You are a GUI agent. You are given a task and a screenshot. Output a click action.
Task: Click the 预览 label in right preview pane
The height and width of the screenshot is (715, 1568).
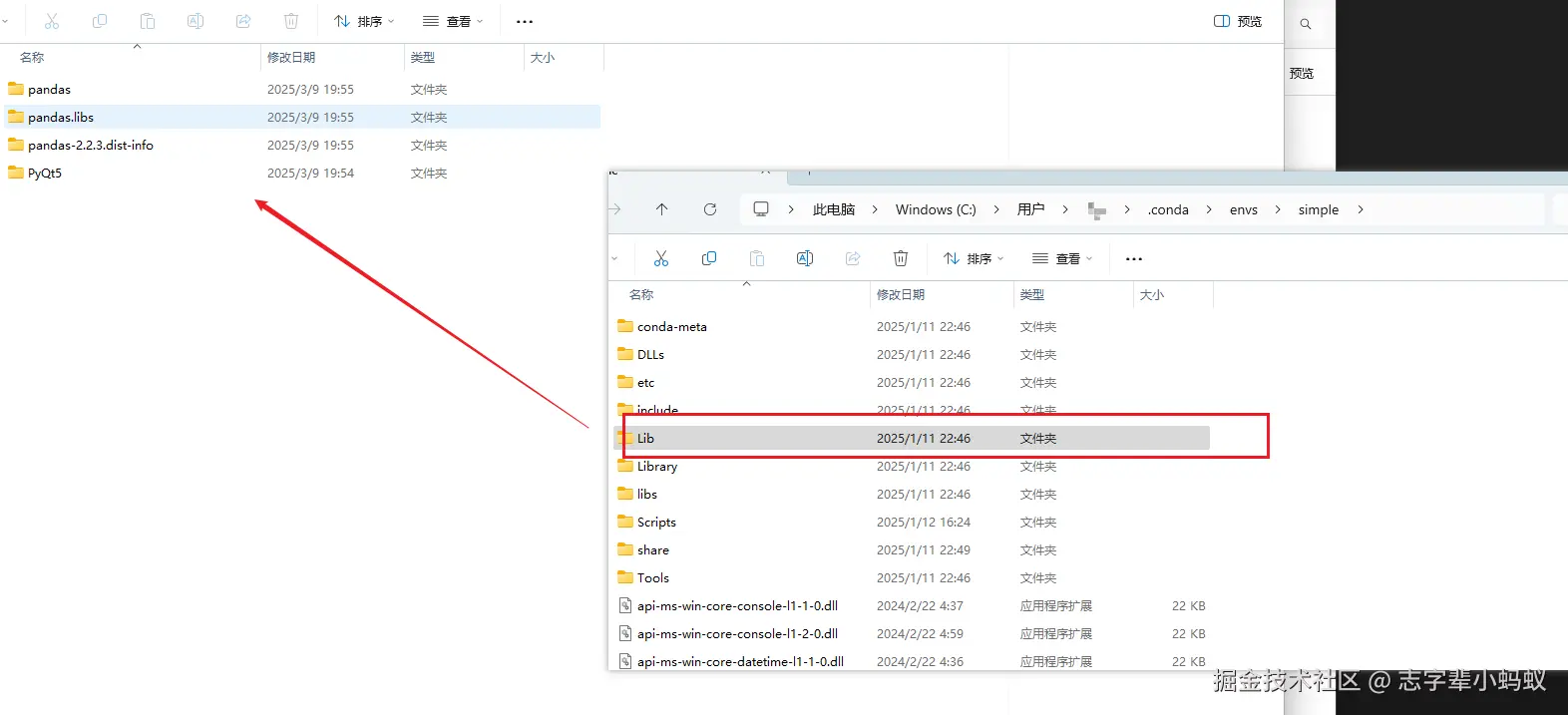1302,73
